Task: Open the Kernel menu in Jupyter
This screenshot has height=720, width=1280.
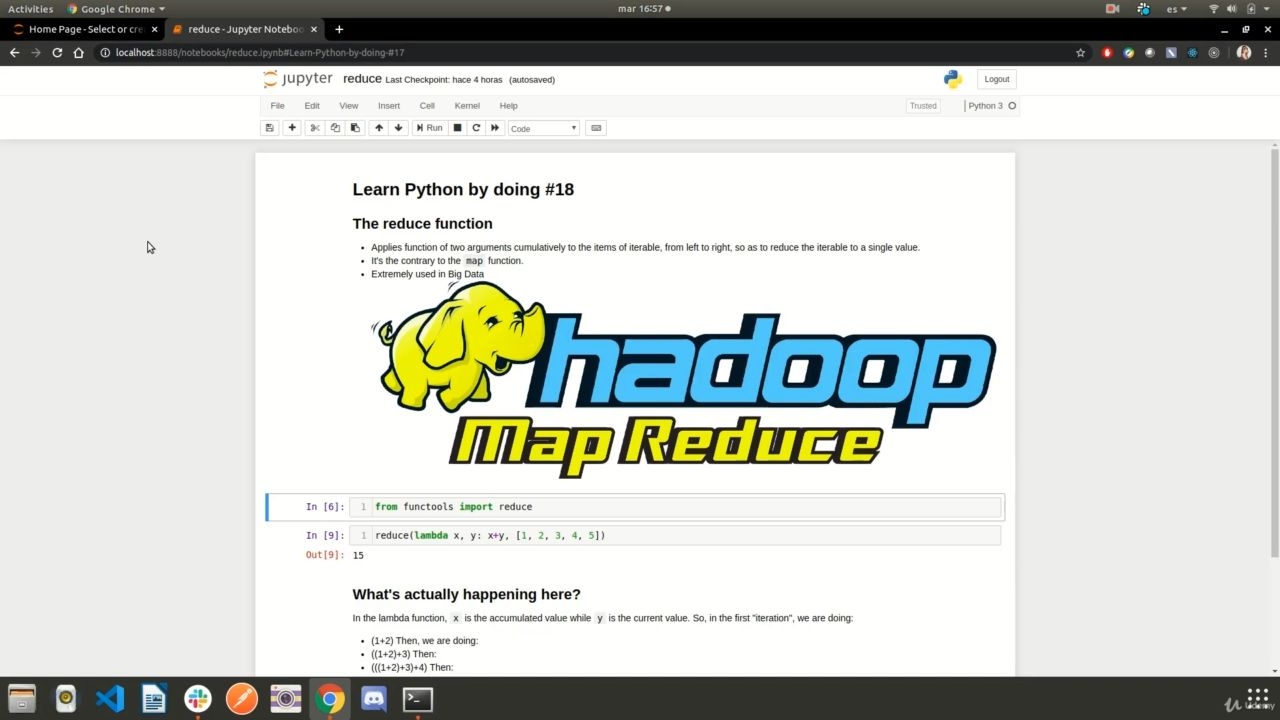Action: [x=467, y=106]
